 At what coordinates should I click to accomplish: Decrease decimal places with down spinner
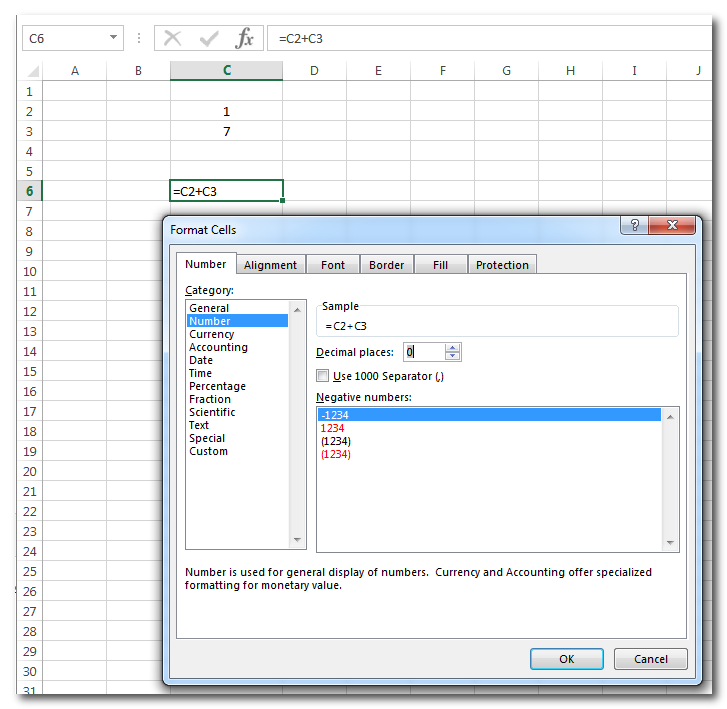pyautogui.click(x=453, y=356)
